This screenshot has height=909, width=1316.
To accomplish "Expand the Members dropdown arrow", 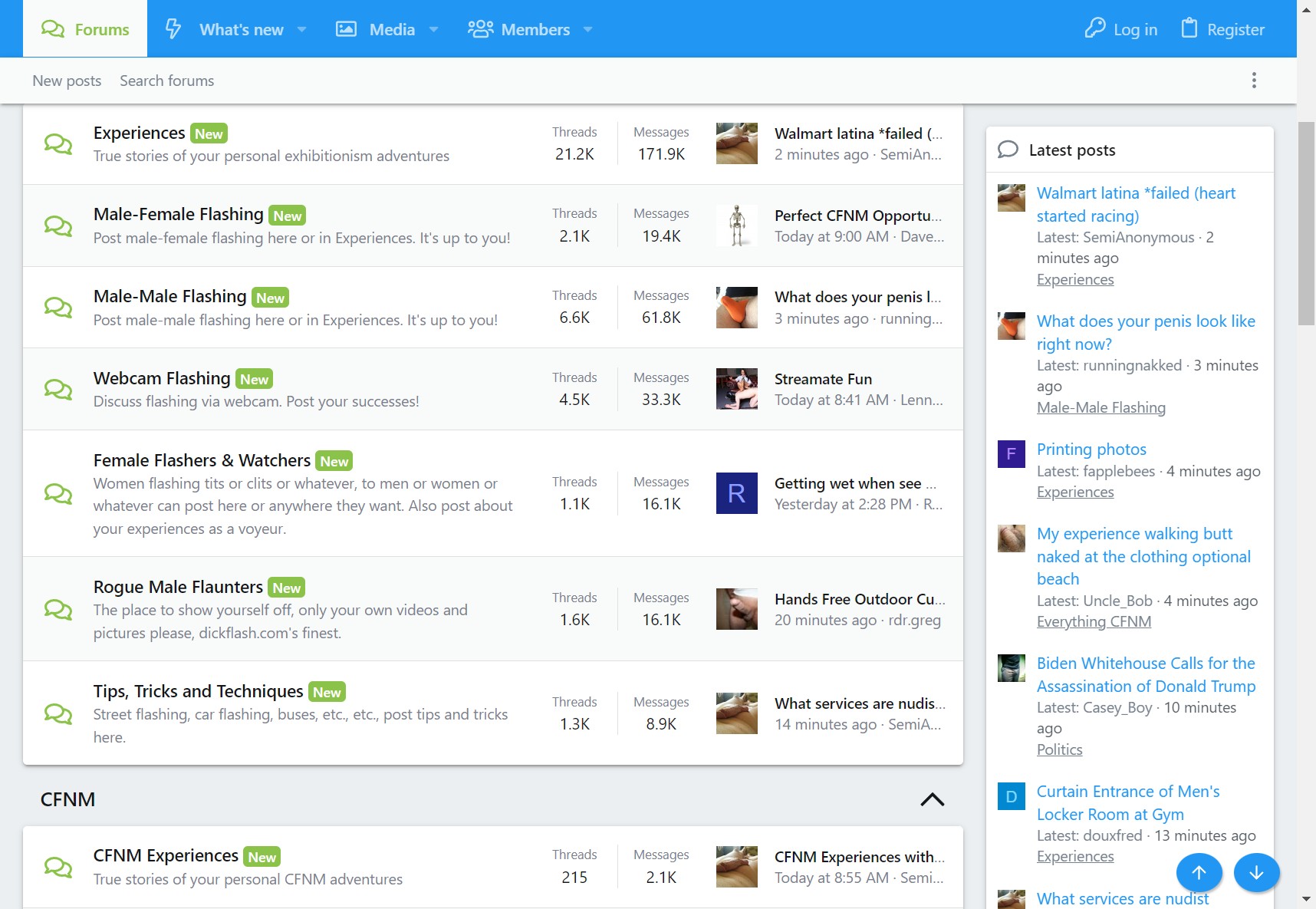I will [x=588, y=30].
